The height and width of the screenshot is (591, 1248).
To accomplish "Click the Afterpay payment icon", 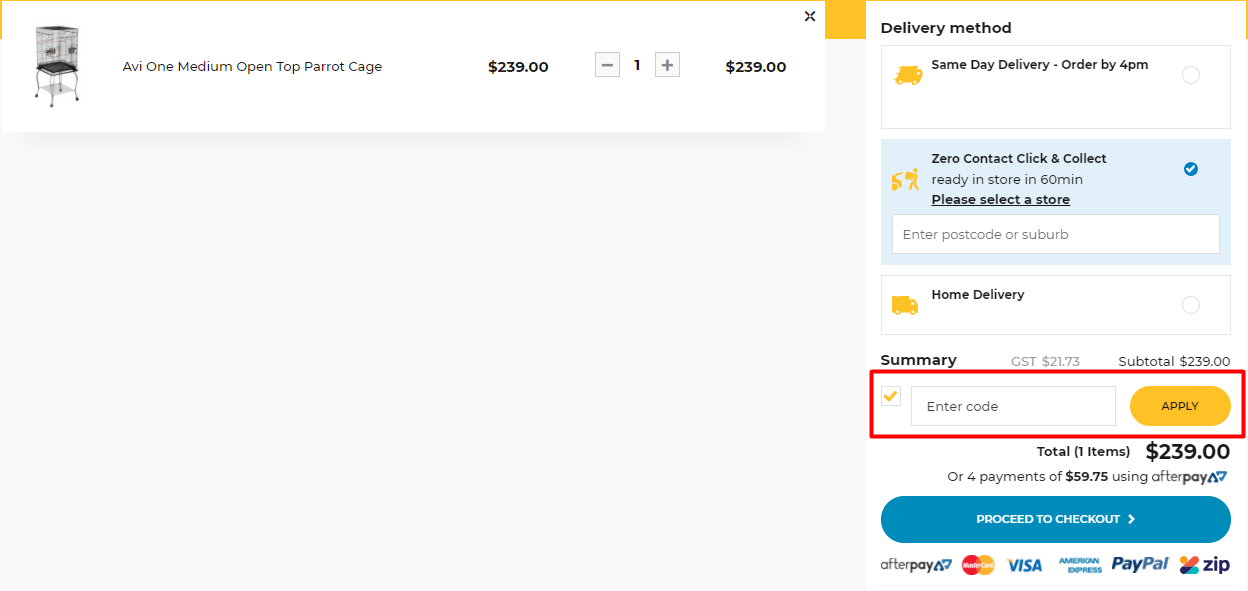I will tap(916, 564).
